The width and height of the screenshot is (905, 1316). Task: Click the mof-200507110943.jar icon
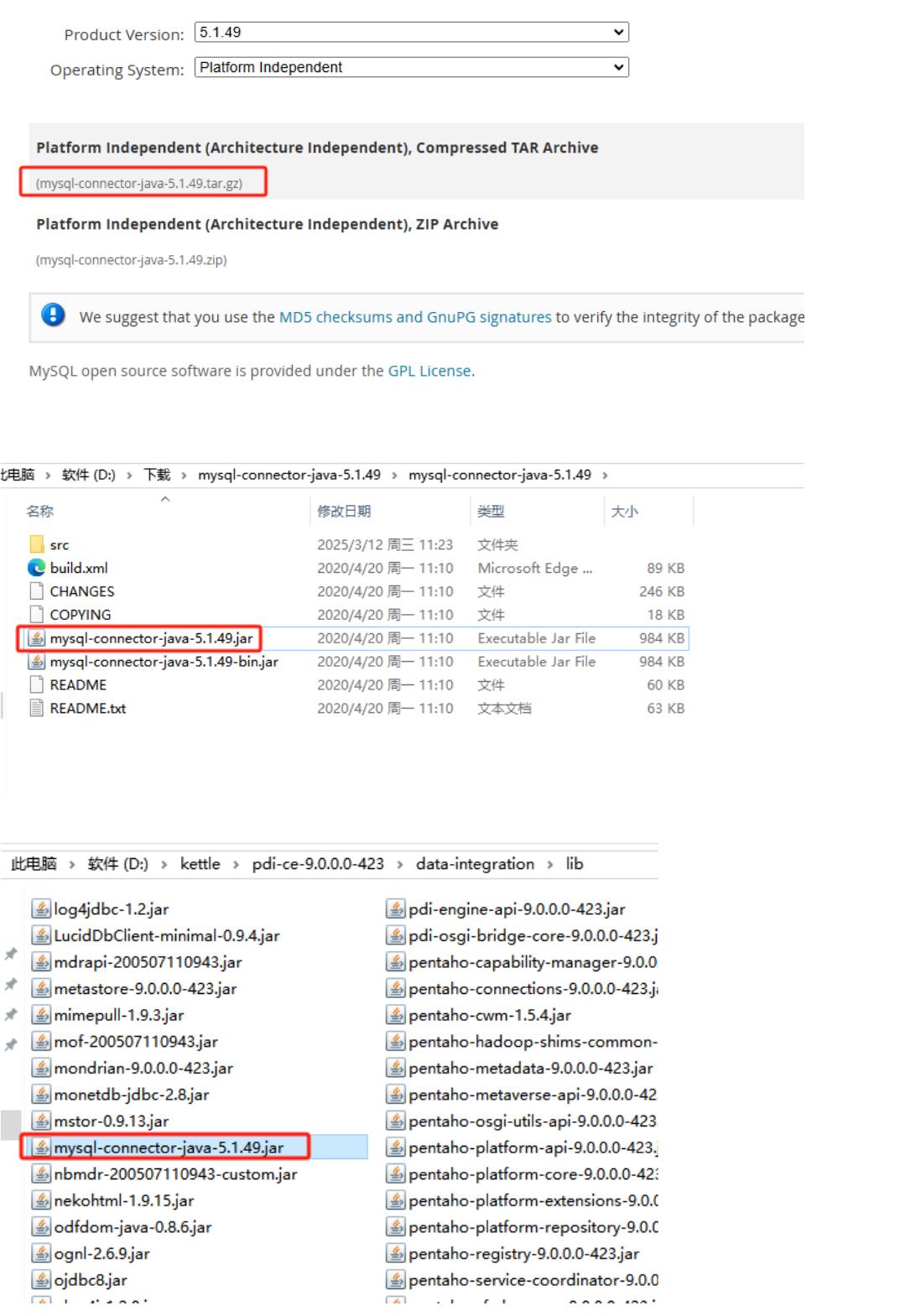pos(41,1041)
